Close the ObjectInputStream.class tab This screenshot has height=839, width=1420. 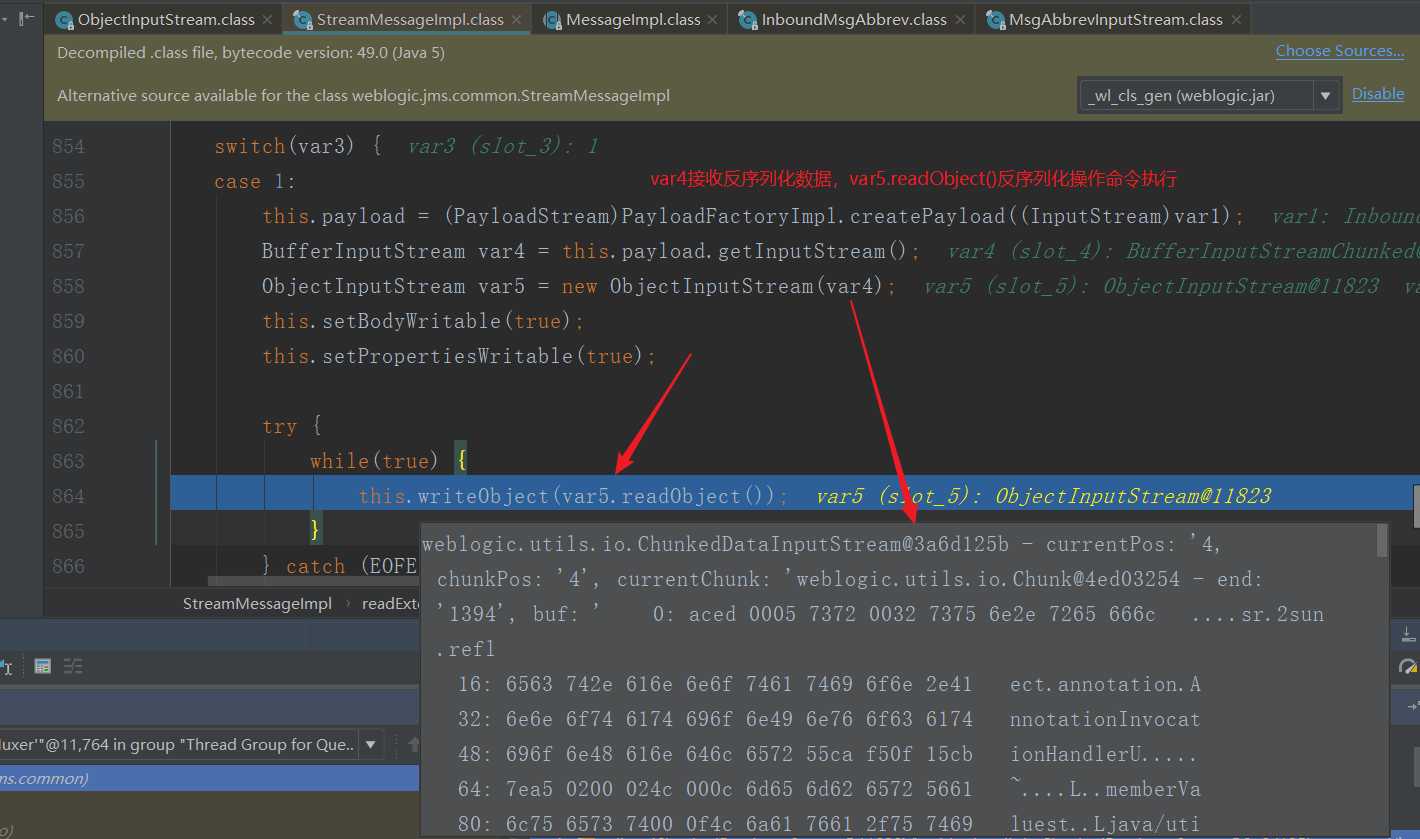(x=267, y=19)
